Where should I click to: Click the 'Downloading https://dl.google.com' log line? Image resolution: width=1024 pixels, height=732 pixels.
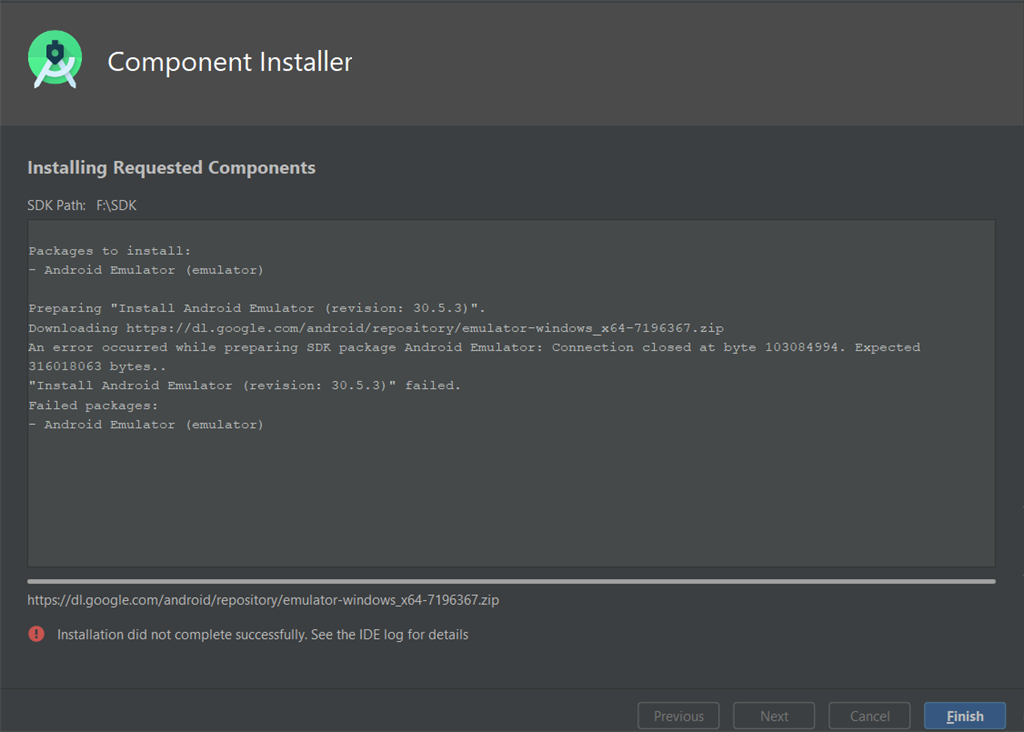click(x=376, y=328)
